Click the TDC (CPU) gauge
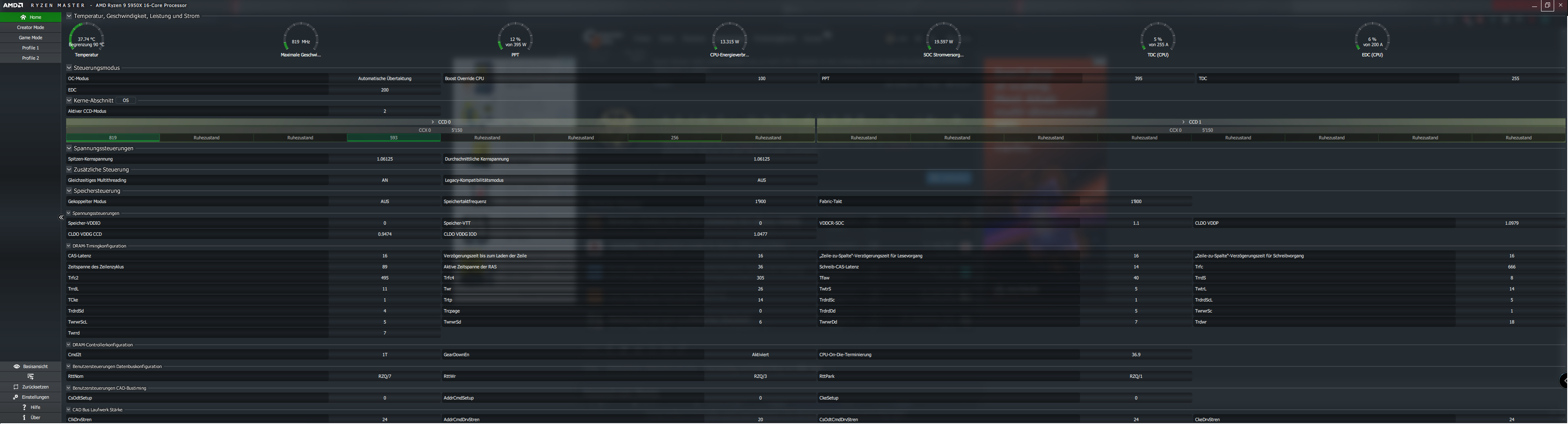The height and width of the screenshot is (424, 1568). click(1158, 40)
